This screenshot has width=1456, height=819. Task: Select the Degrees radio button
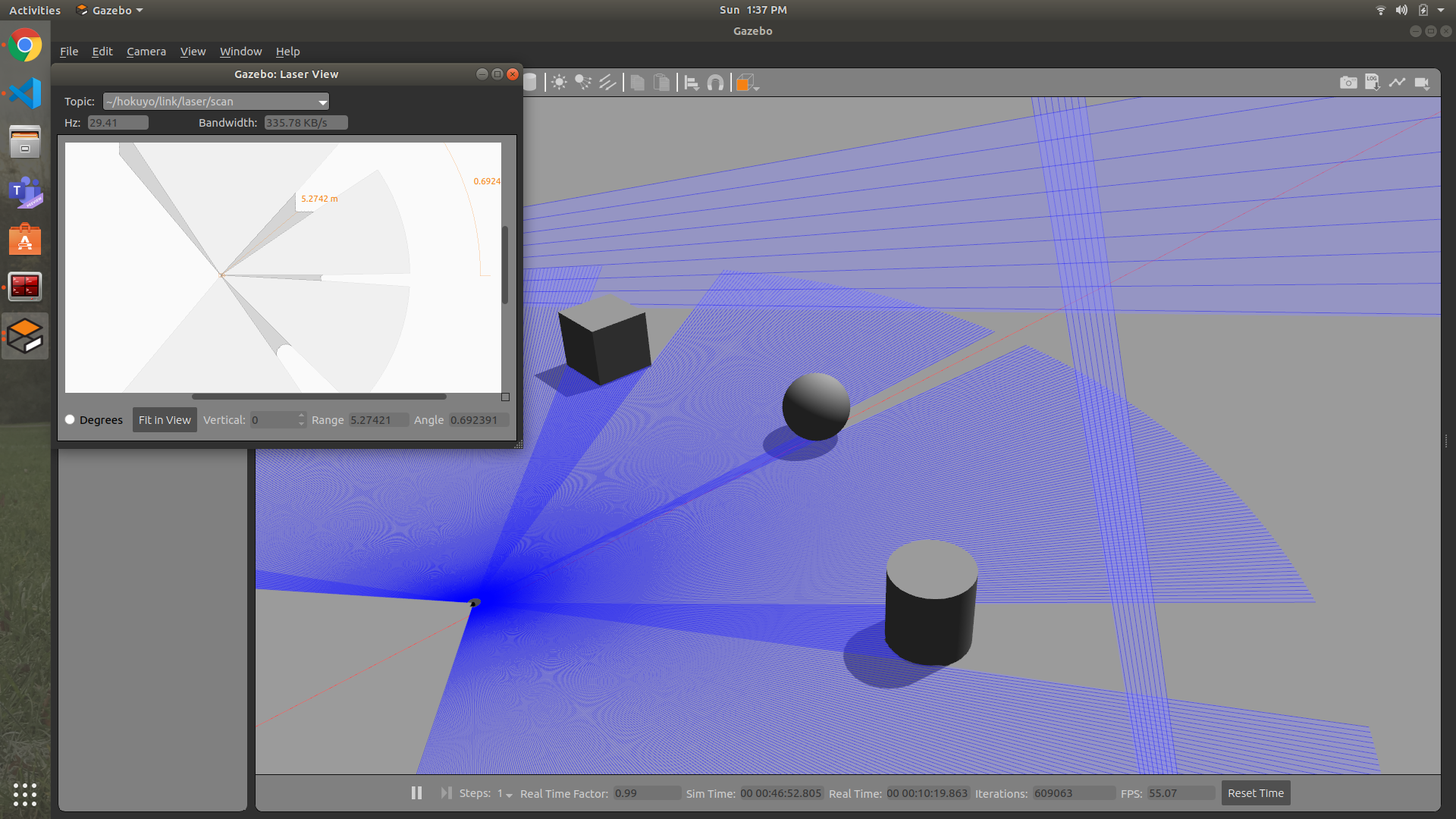tap(70, 419)
